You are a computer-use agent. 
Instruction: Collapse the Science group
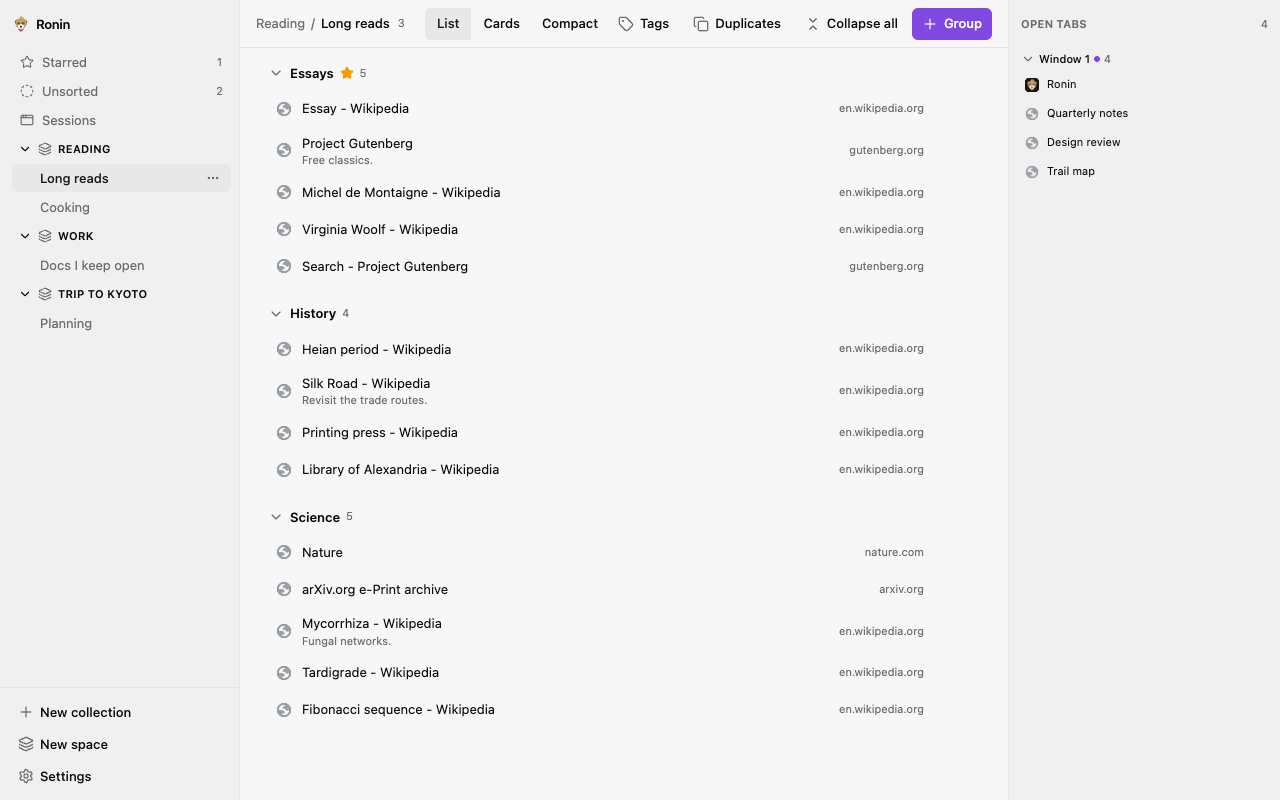[276, 517]
